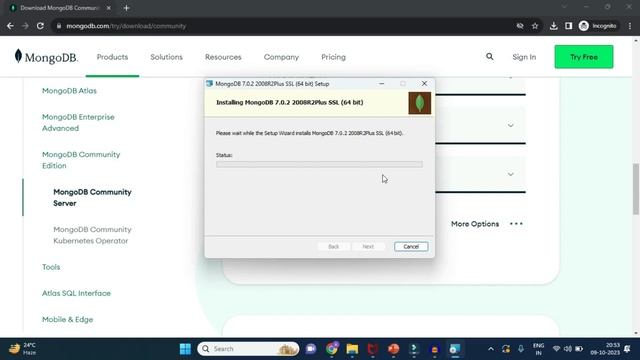Click the MongoDB installer icon on the taskbar

point(455,349)
